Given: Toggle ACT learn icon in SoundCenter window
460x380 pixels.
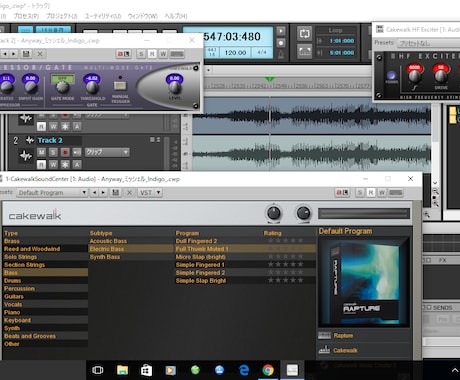Looking at the screenshot, I should pyautogui.click(x=342, y=193).
